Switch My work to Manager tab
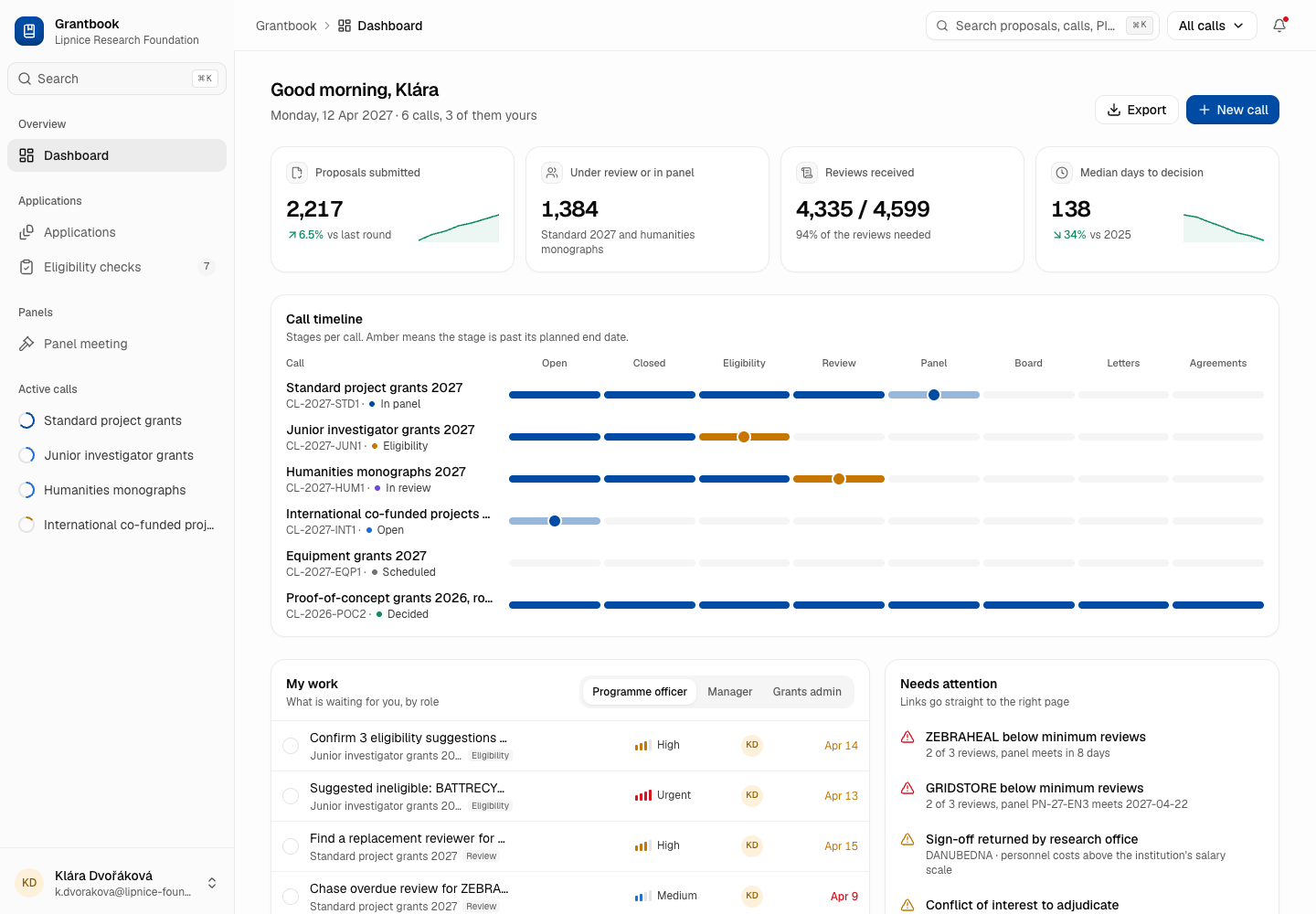This screenshot has width=1316, height=914. 729,692
